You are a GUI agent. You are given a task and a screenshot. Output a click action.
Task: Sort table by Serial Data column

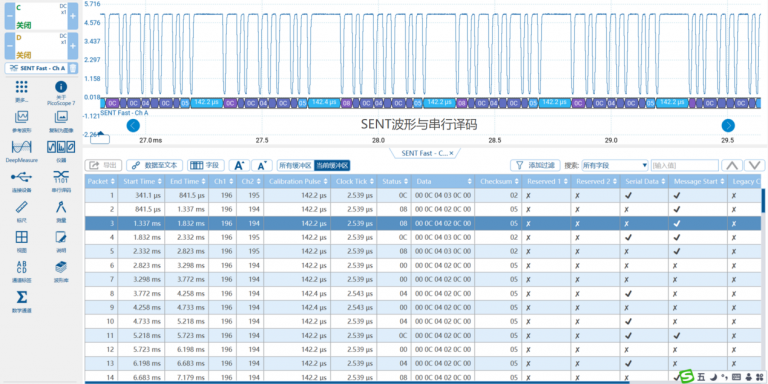click(645, 181)
